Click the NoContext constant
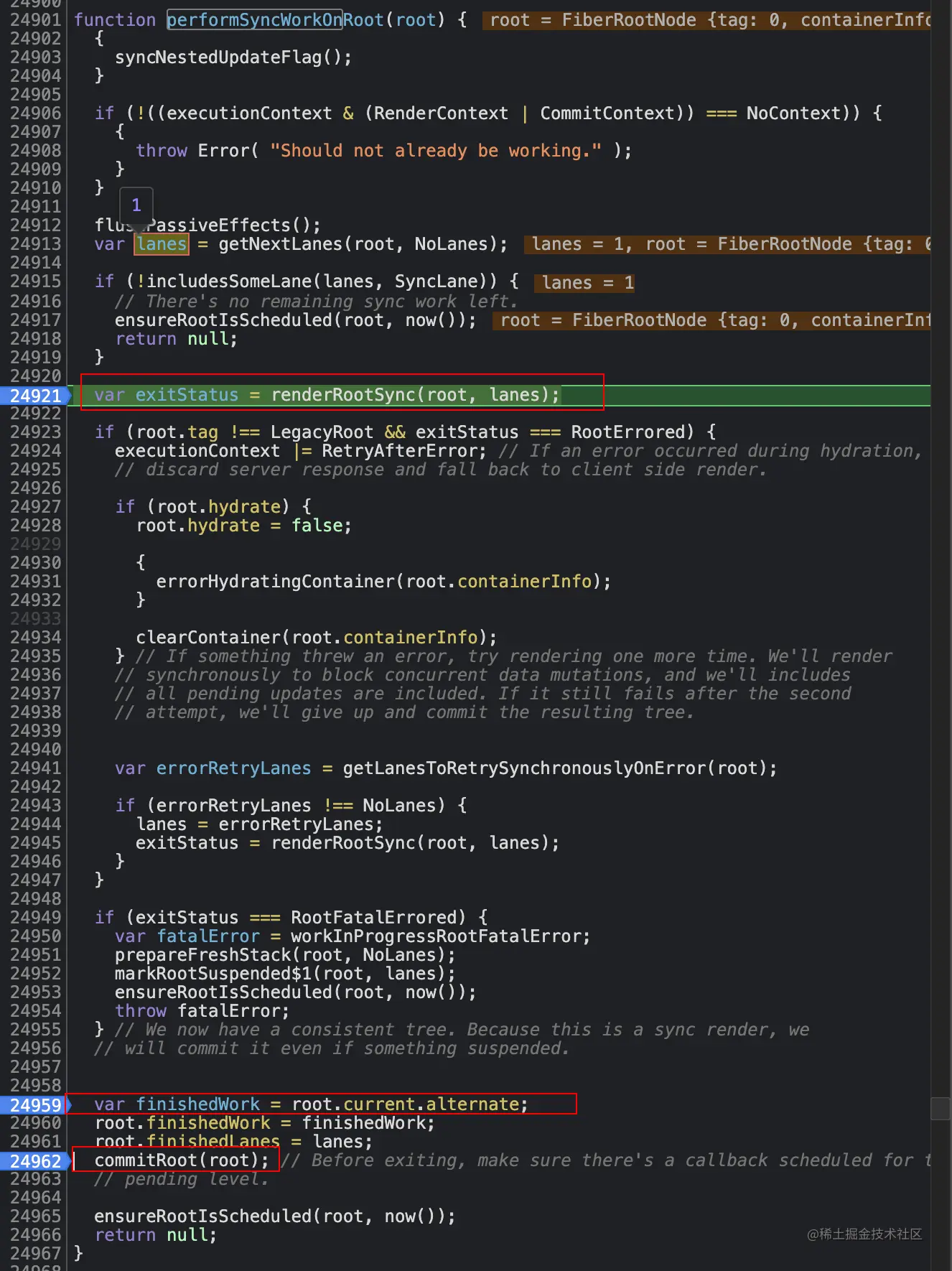The image size is (952, 1271). tap(793, 113)
